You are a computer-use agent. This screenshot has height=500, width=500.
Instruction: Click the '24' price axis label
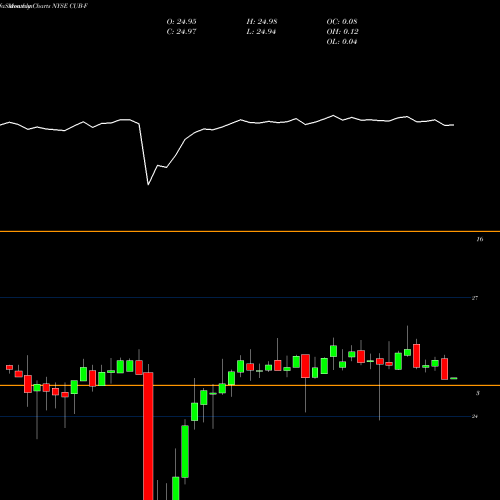tap(475, 416)
